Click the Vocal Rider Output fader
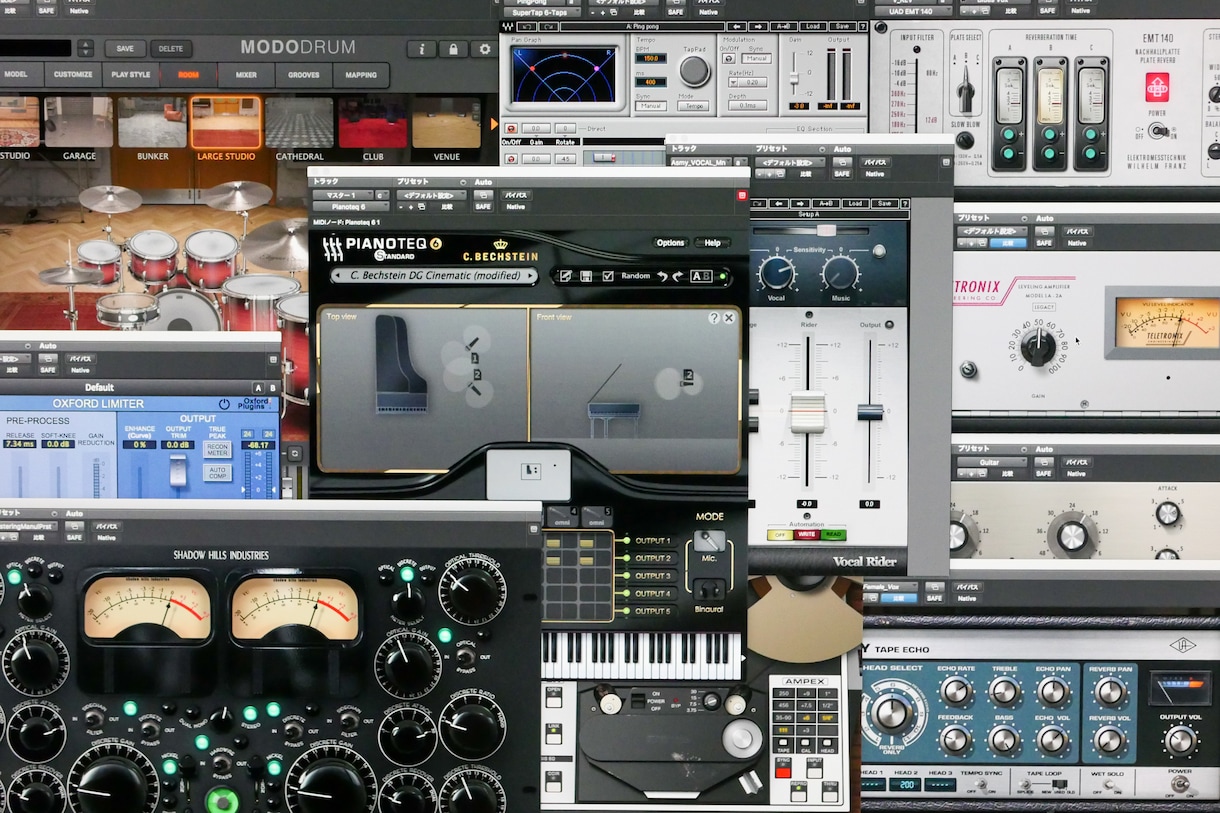 coord(870,411)
